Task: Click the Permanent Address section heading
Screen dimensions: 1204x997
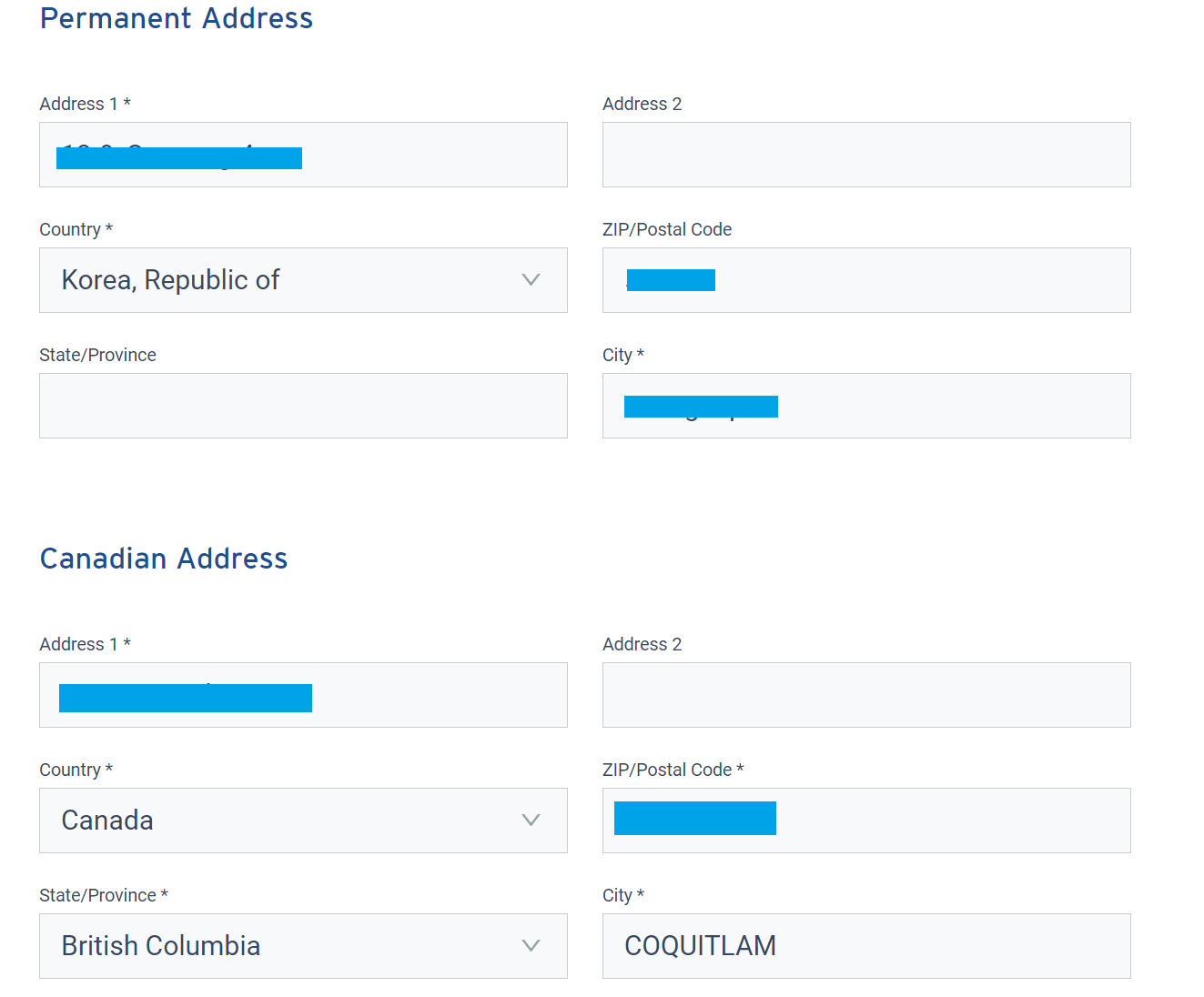Action: [x=177, y=18]
